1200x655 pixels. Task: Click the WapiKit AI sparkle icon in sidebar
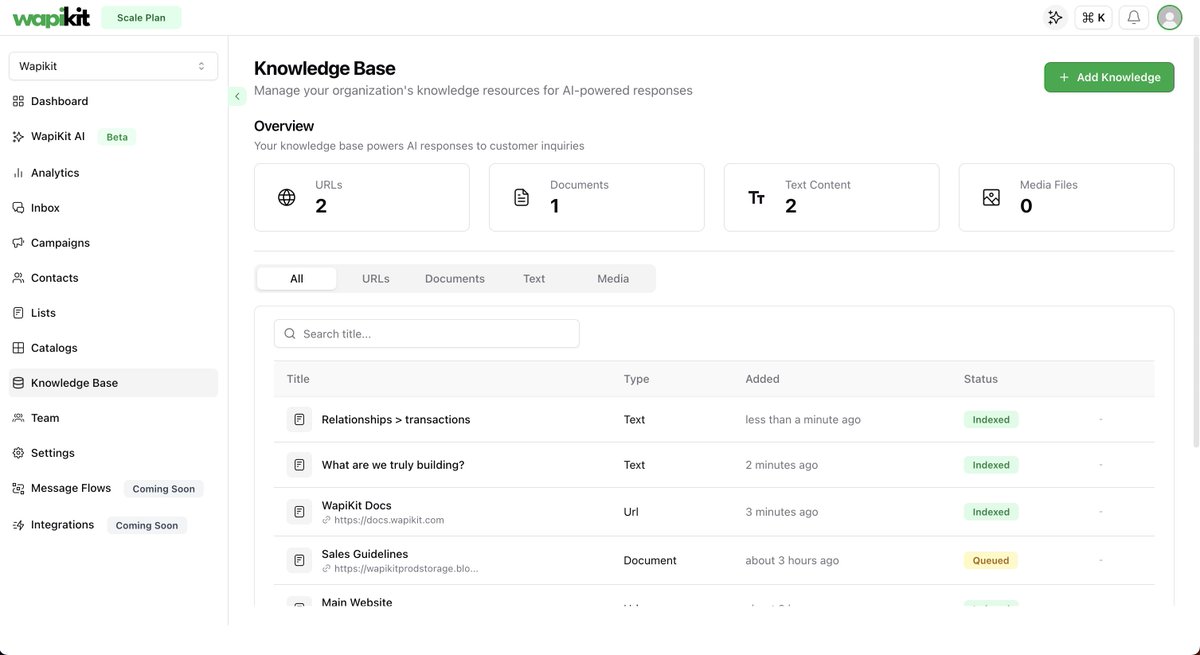click(18, 136)
